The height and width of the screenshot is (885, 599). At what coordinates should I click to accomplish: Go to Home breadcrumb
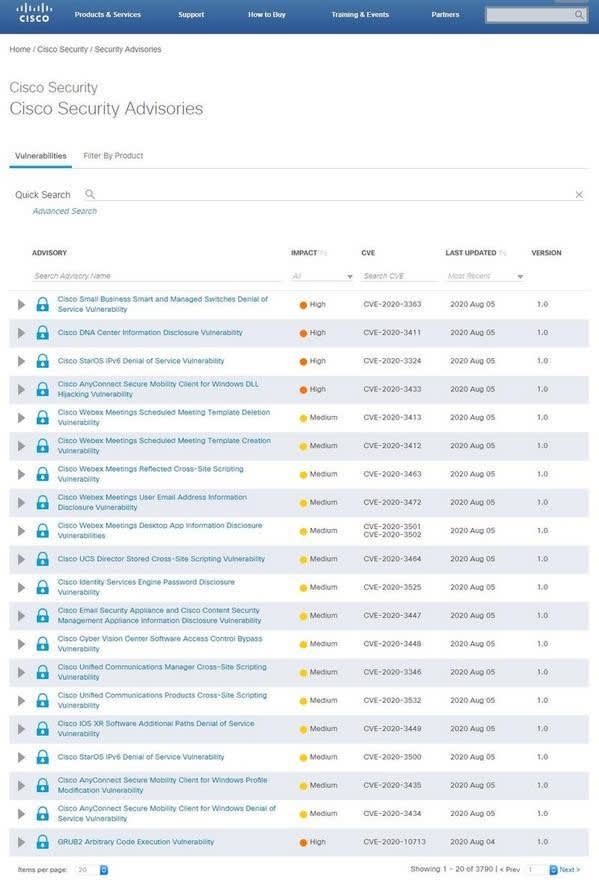20,50
